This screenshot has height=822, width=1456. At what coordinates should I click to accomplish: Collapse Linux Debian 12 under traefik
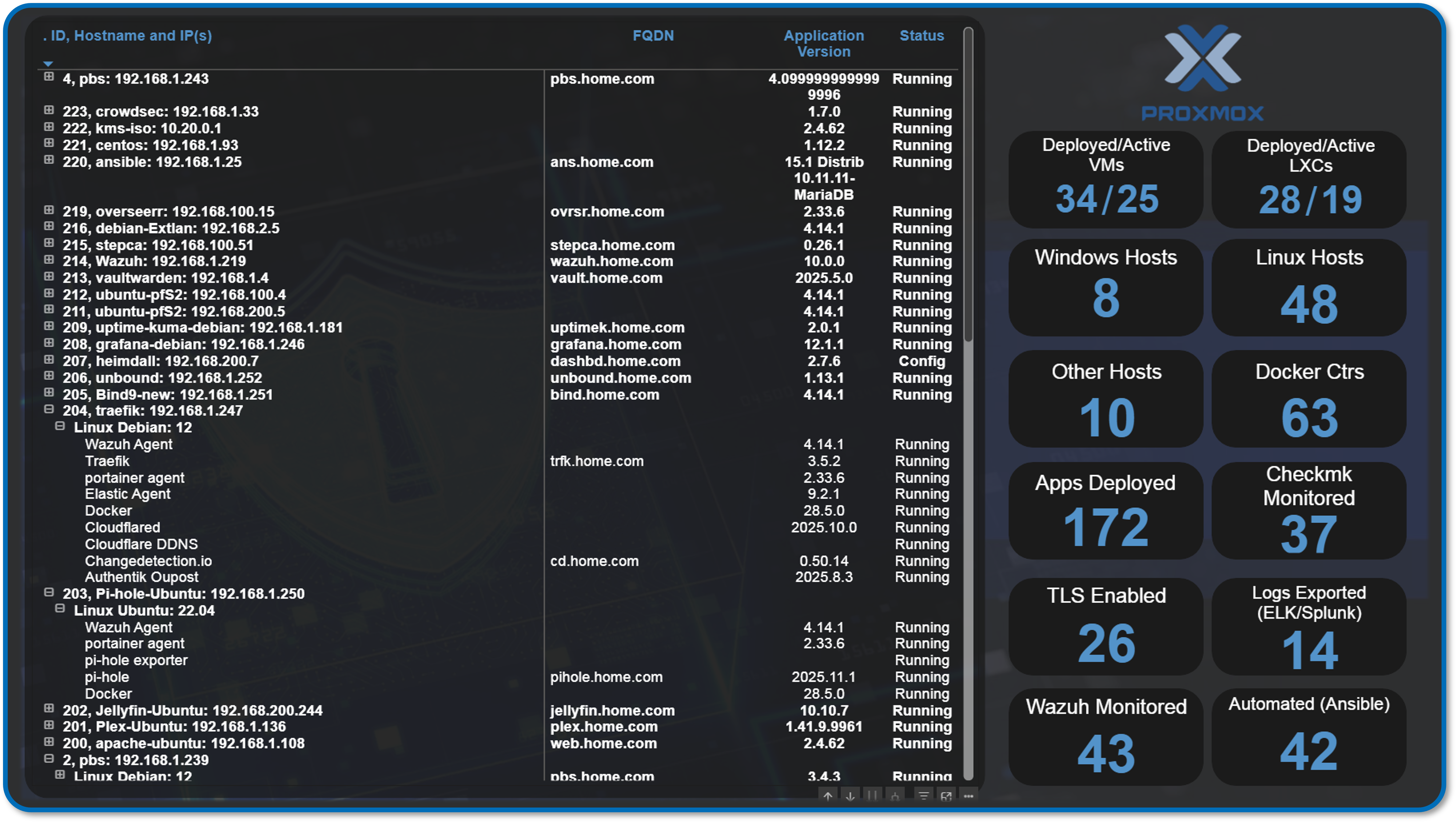pos(61,427)
